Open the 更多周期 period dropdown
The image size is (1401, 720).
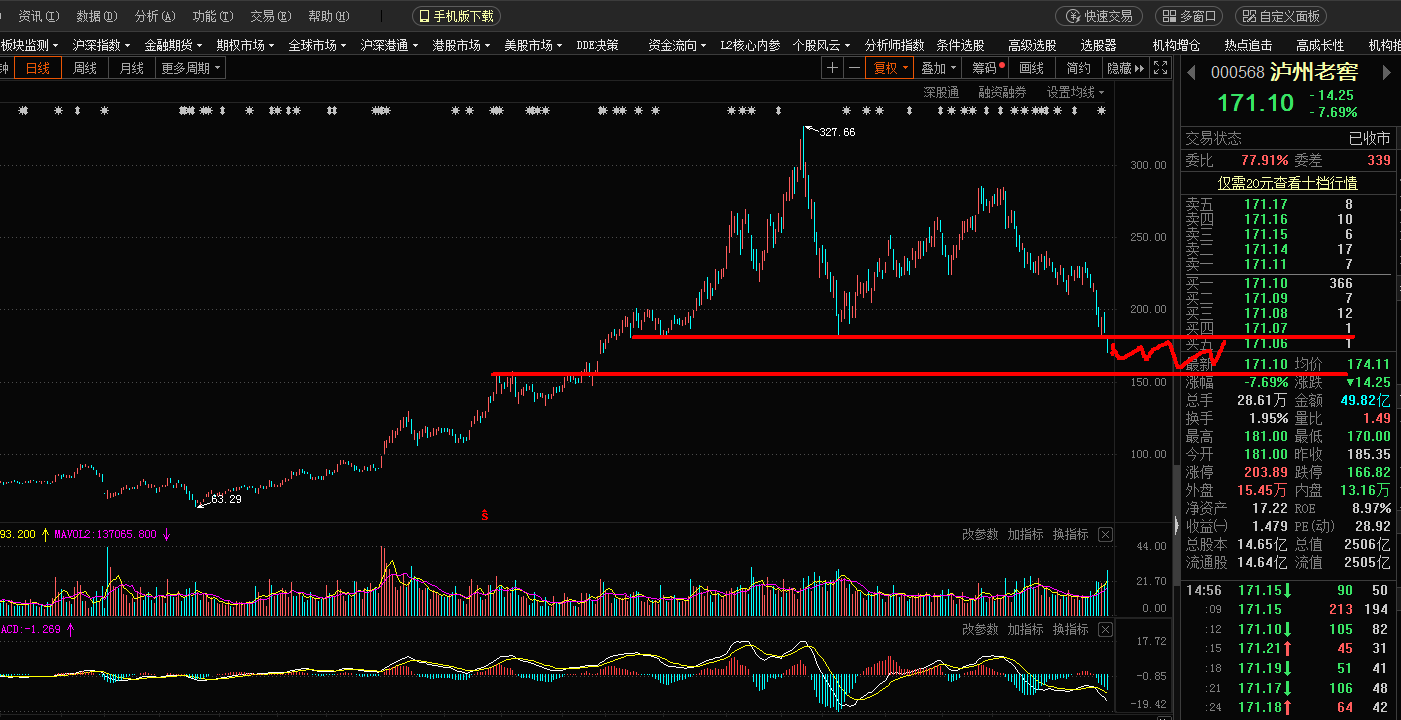[190, 68]
